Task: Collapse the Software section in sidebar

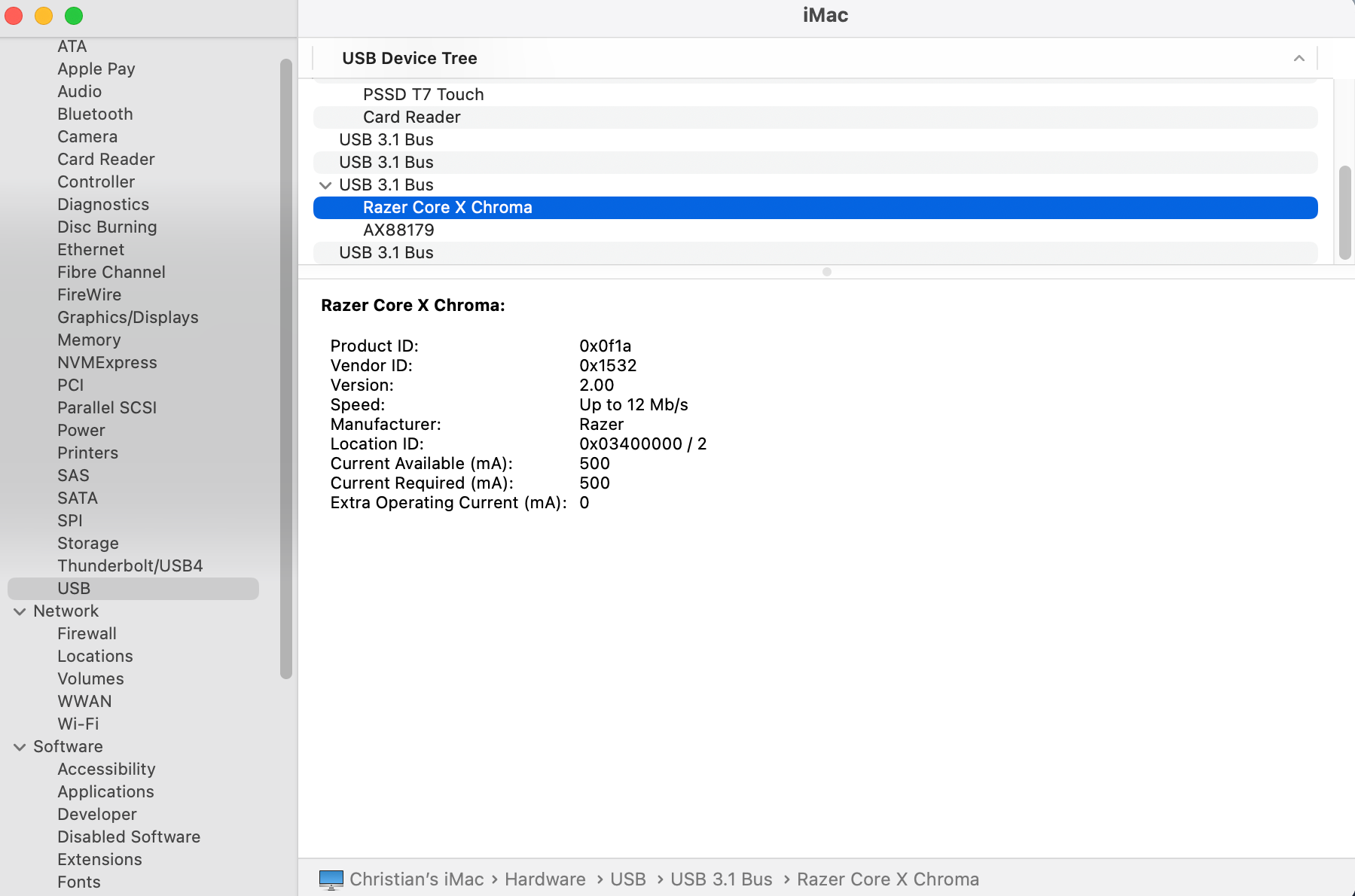Action: click(x=20, y=747)
